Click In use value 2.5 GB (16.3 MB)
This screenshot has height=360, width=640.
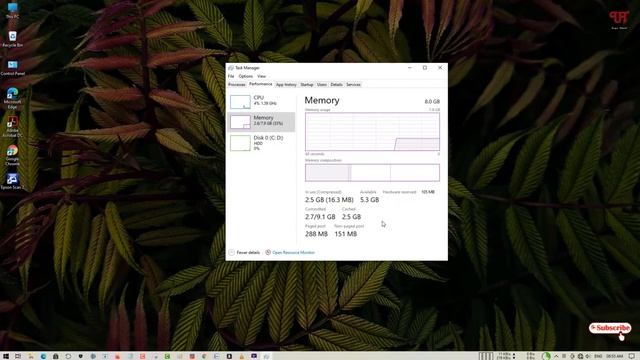pyautogui.click(x=329, y=200)
